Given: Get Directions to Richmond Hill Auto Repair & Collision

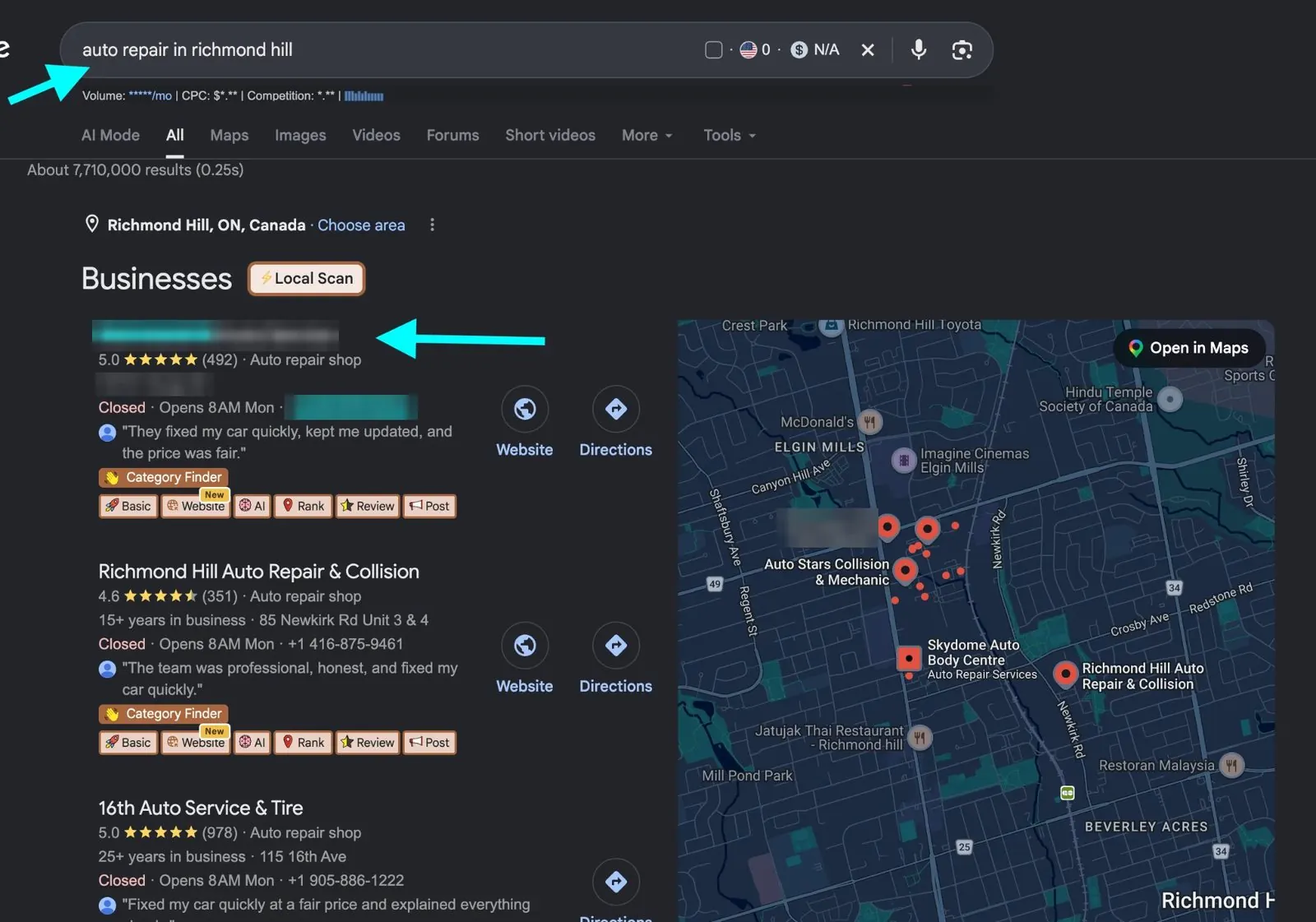Looking at the screenshot, I should tap(616, 646).
